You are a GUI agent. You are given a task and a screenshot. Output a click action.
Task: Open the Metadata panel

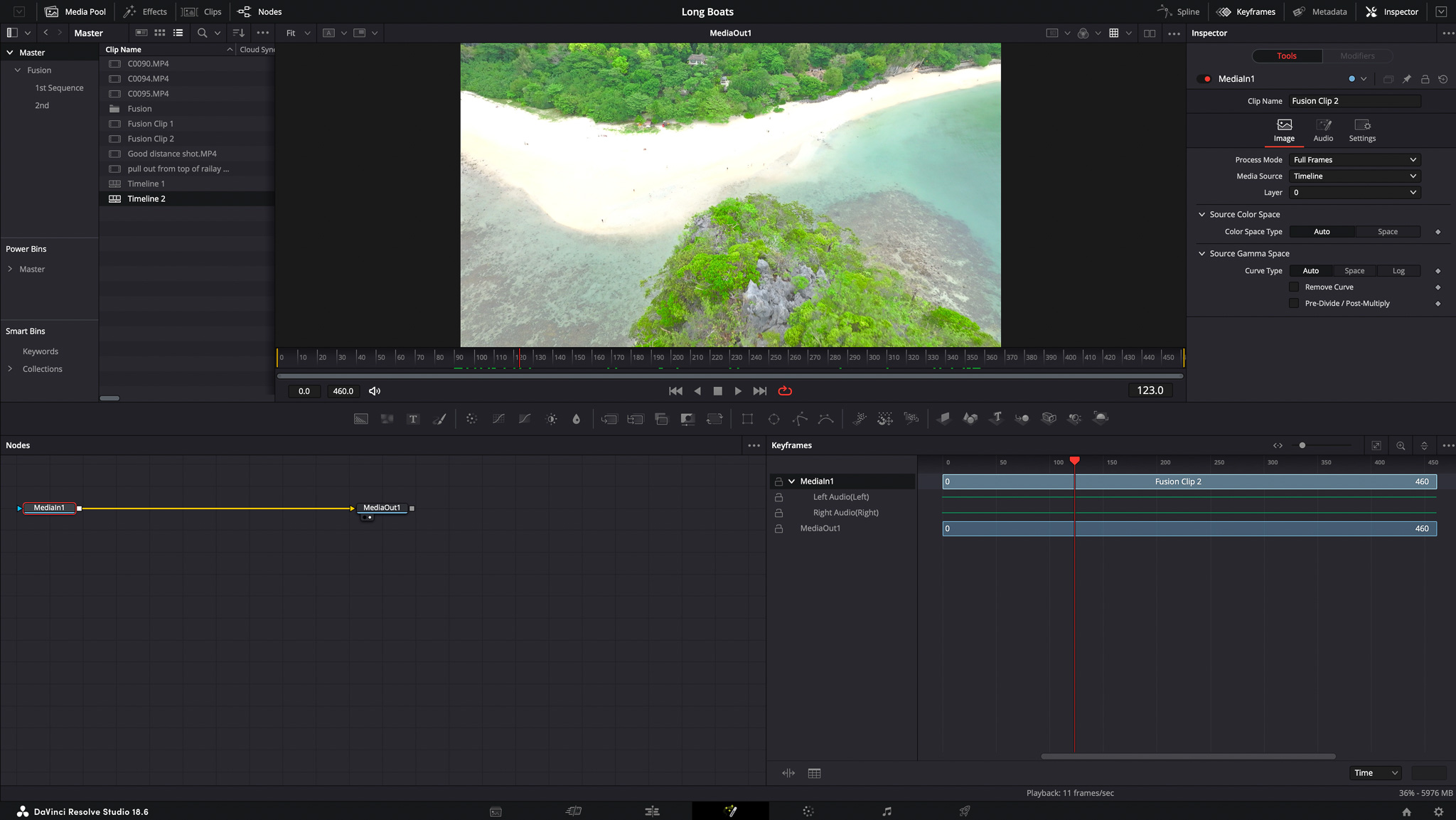(1319, 12)
